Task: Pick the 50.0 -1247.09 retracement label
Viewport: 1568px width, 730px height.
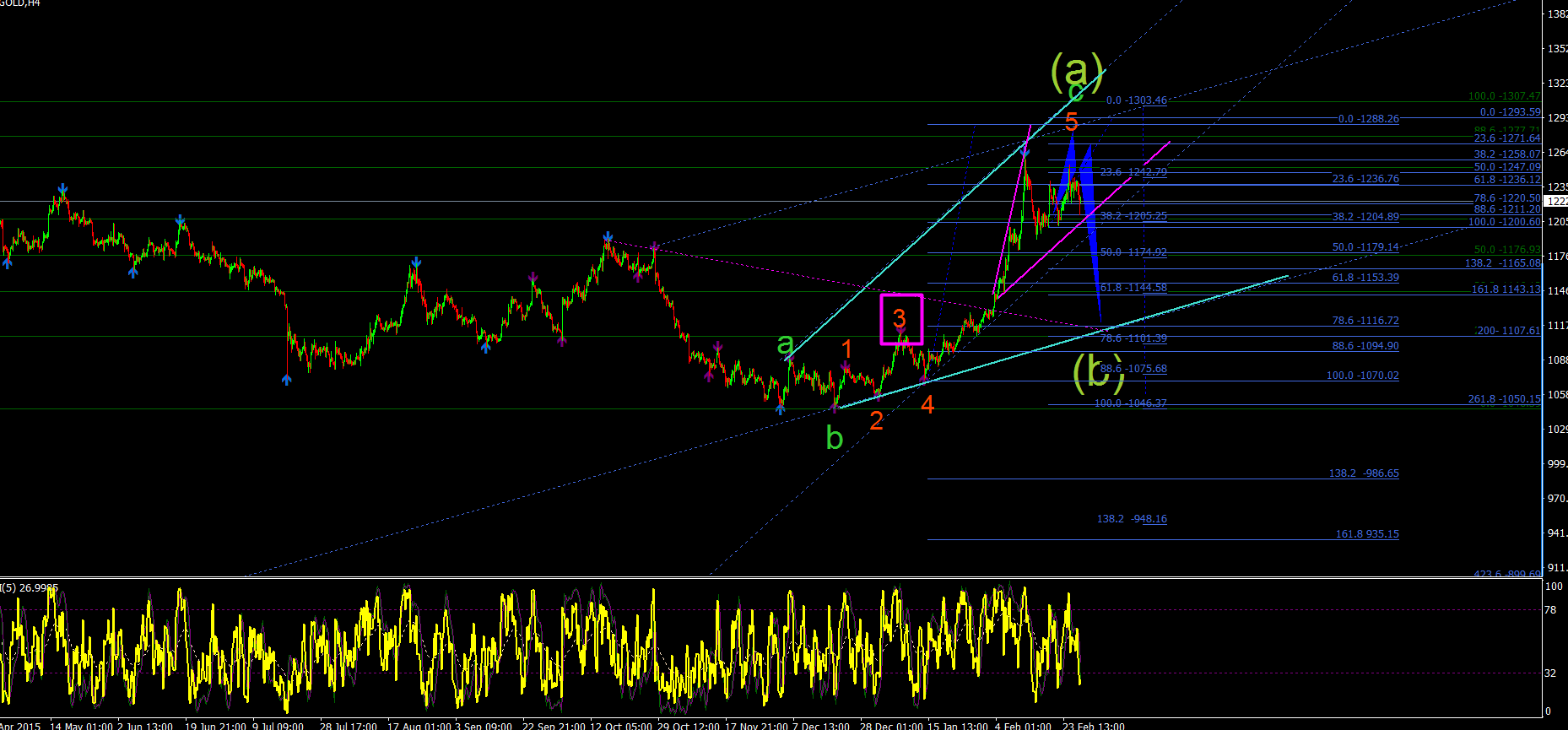Action: pos(1507,167)
